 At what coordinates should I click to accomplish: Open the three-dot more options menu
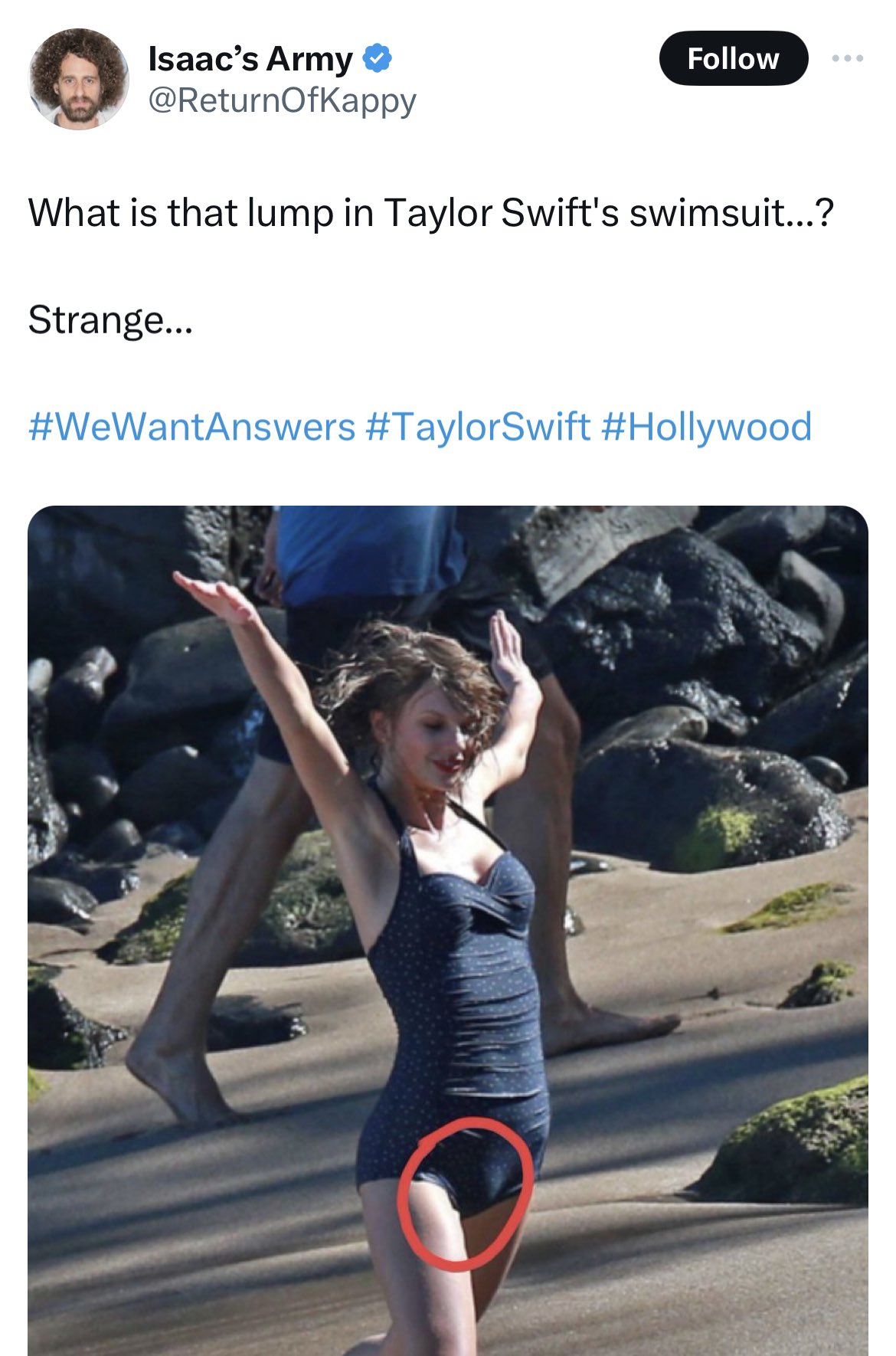849,58
